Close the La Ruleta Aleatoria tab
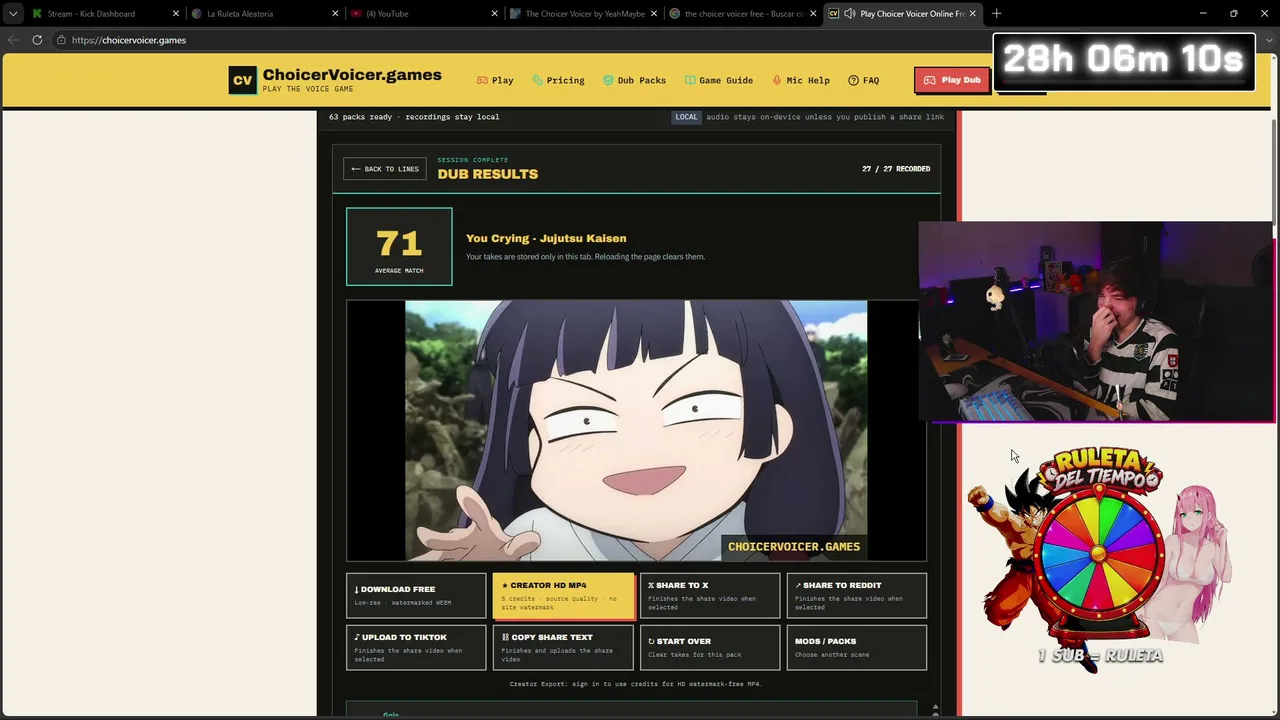 pyautogui.click(x=335, y=14)
